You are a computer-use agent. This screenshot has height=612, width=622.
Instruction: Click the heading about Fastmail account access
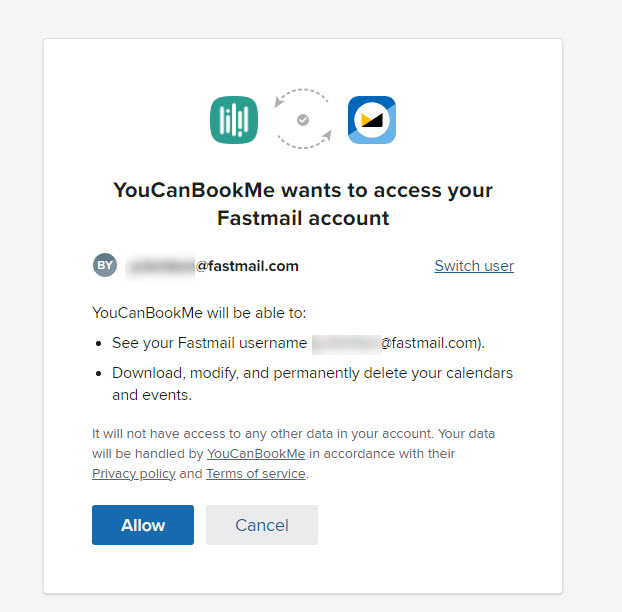click(303, 203)
